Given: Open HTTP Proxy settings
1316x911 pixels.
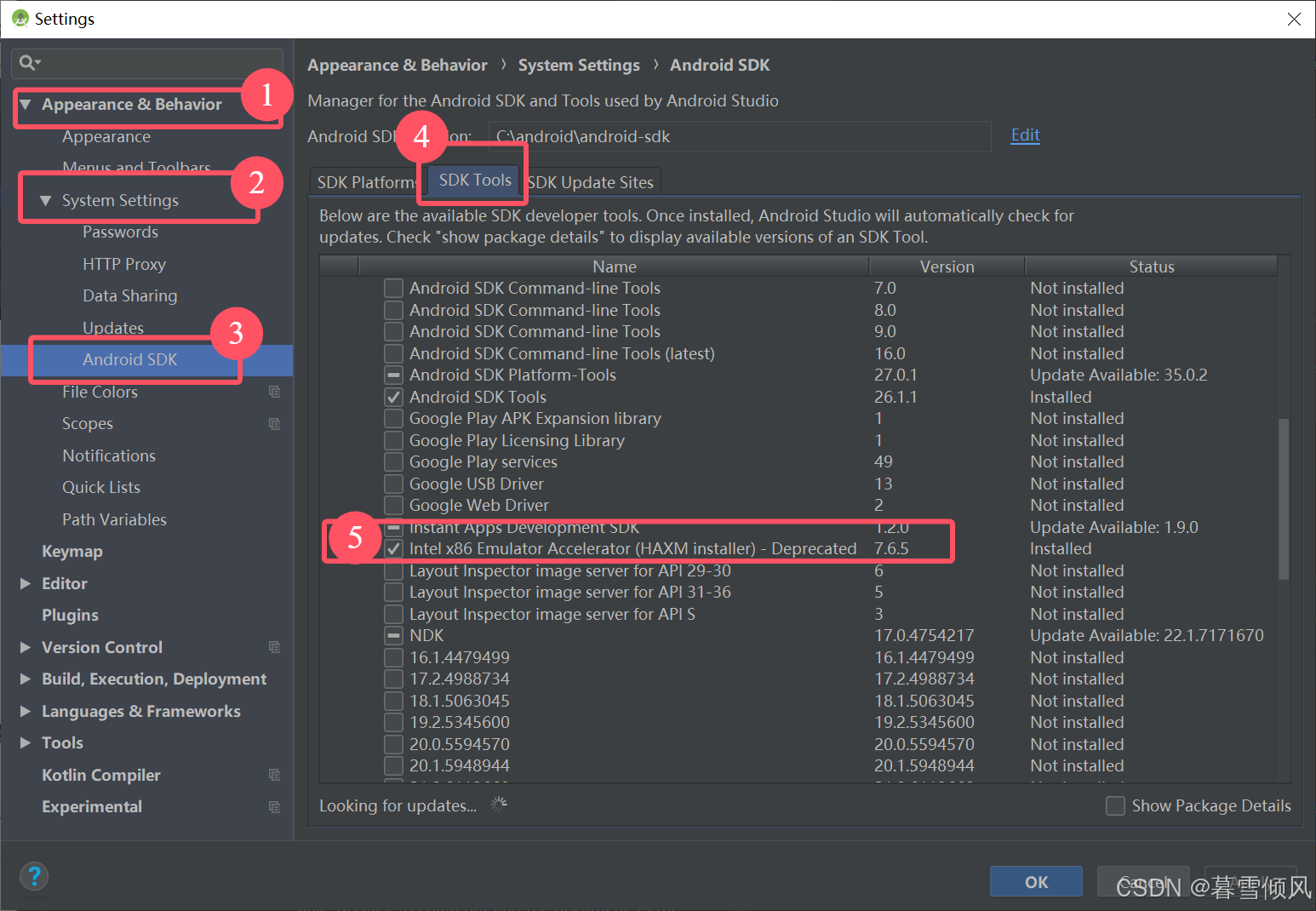Looking at the screenshot, I should [124, 264].
